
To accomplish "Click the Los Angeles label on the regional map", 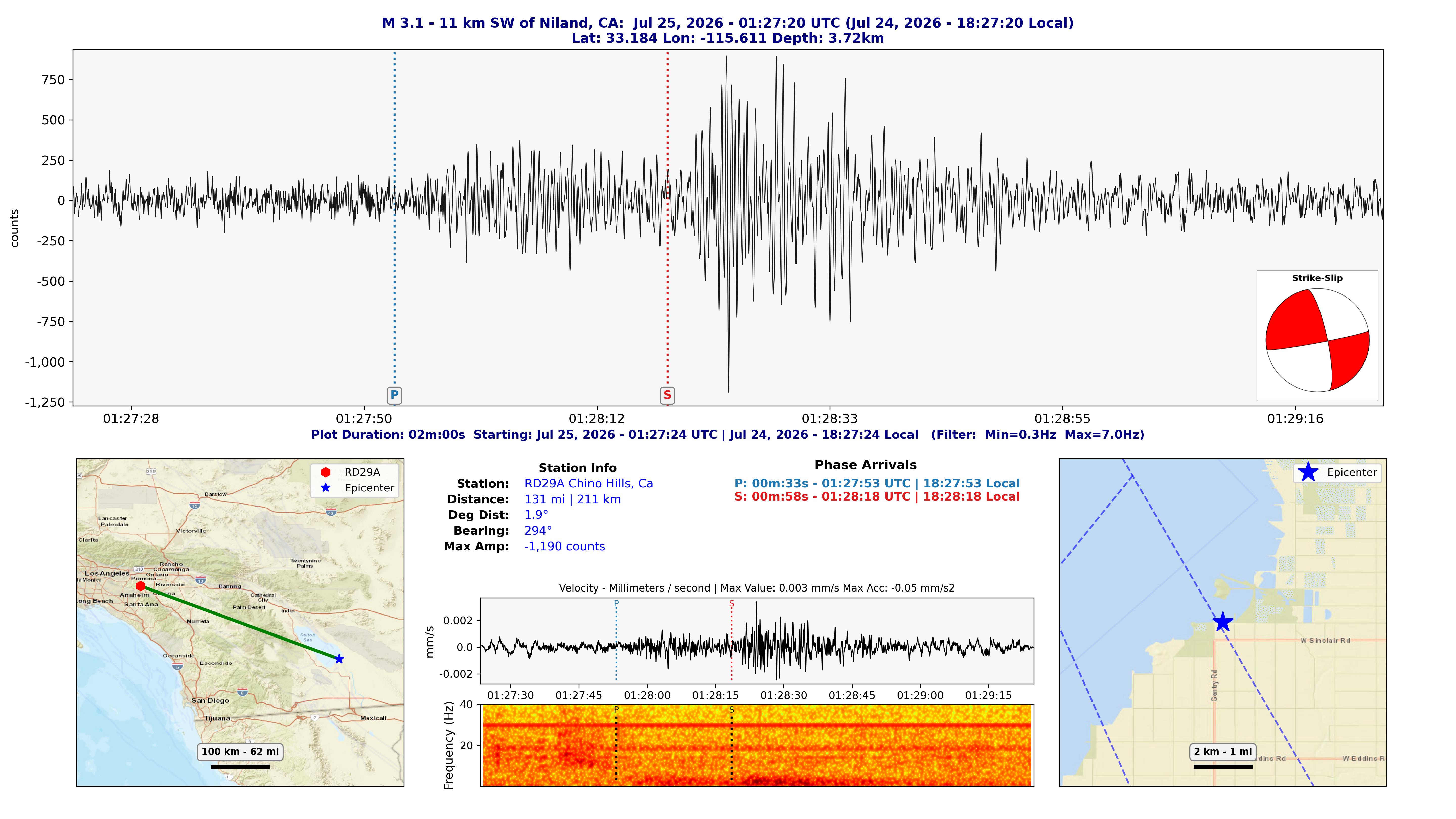I will coord(107,573).
